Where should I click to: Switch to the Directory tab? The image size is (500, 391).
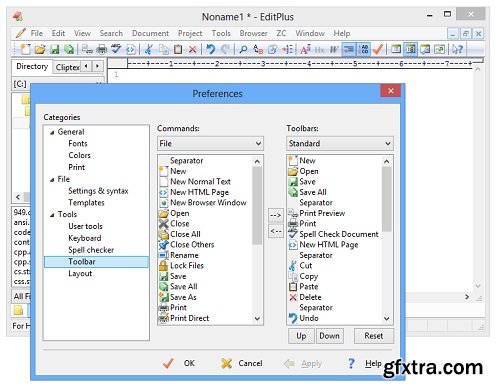32,66
